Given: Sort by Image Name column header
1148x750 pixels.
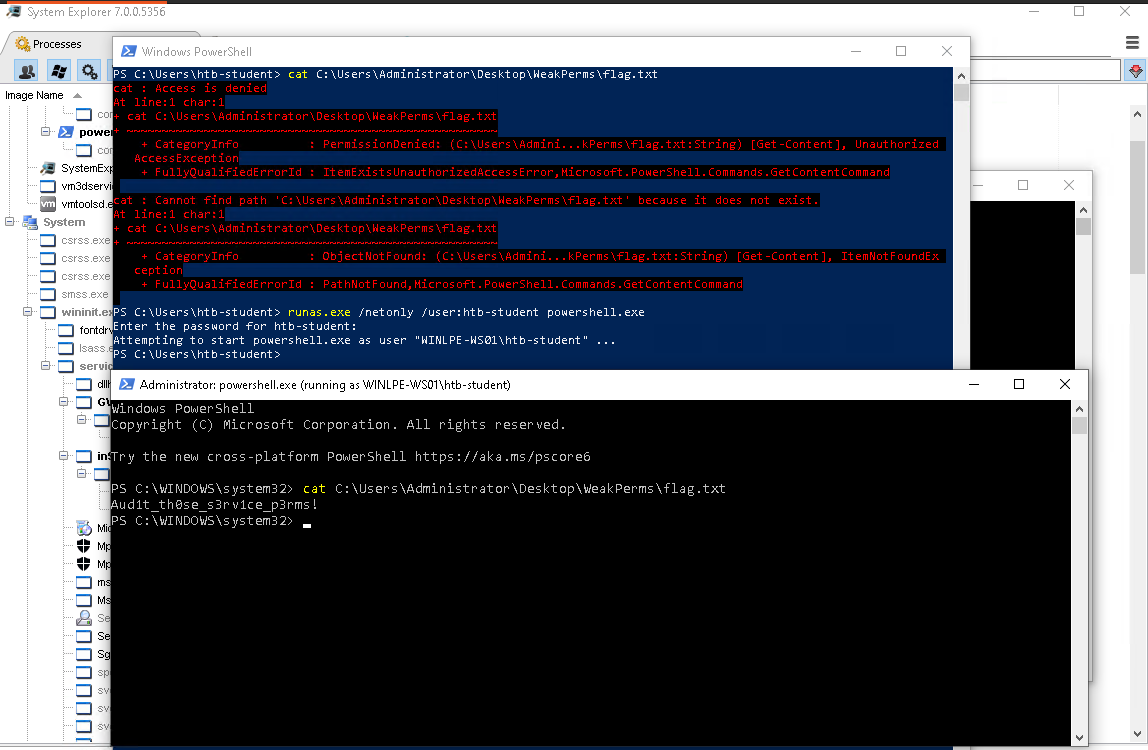Looking at the screenshot, I should [x=34, y=95].
